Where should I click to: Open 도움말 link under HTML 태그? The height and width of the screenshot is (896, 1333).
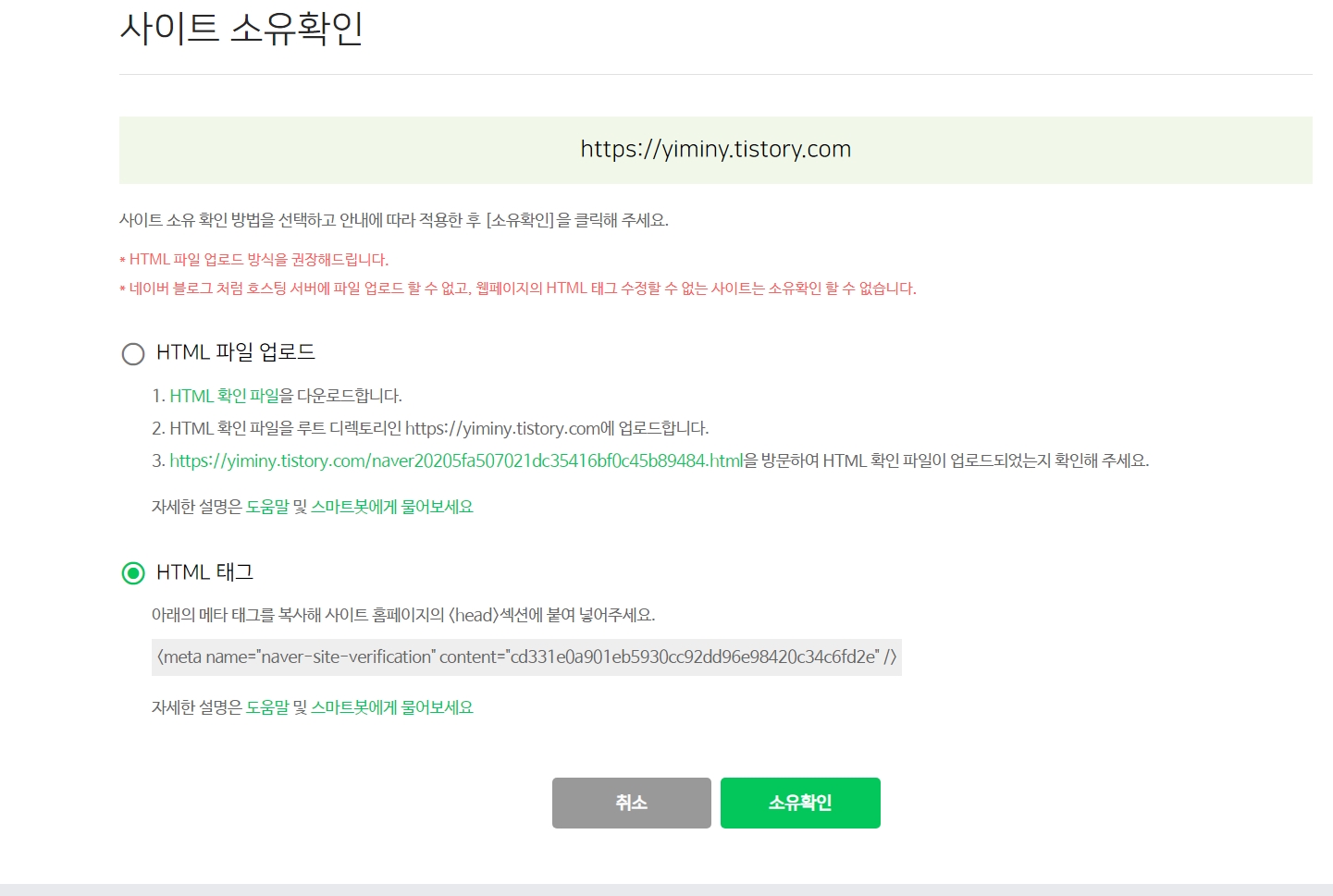(267, 707)
